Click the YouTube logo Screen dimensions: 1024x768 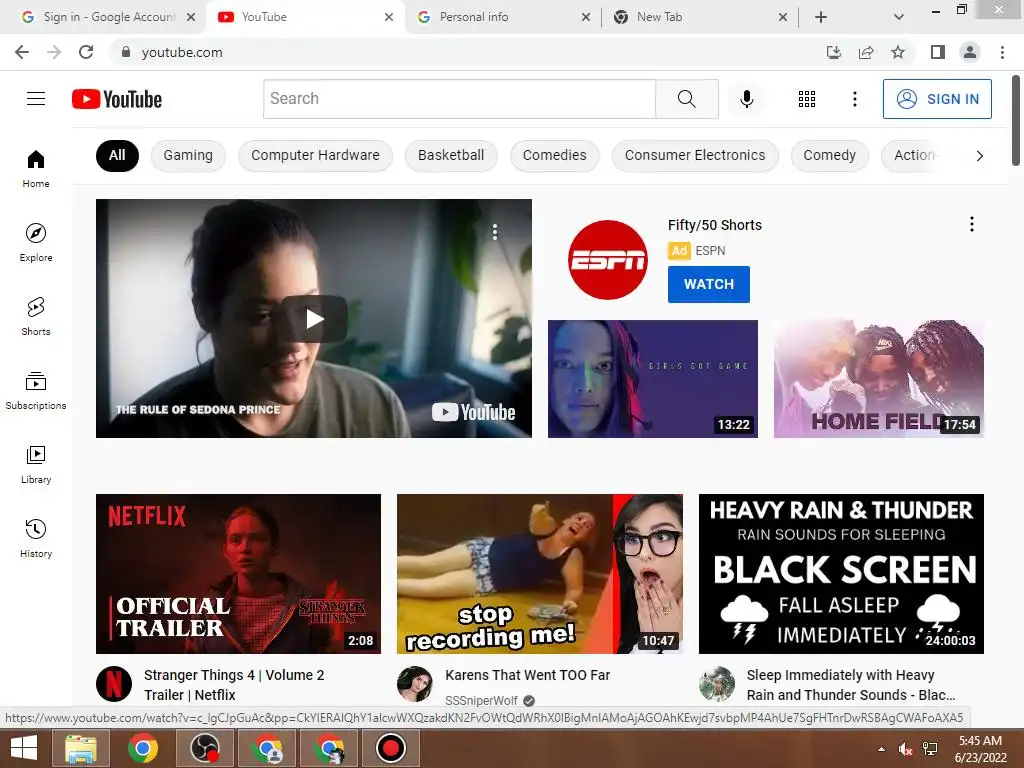point(117,99)
